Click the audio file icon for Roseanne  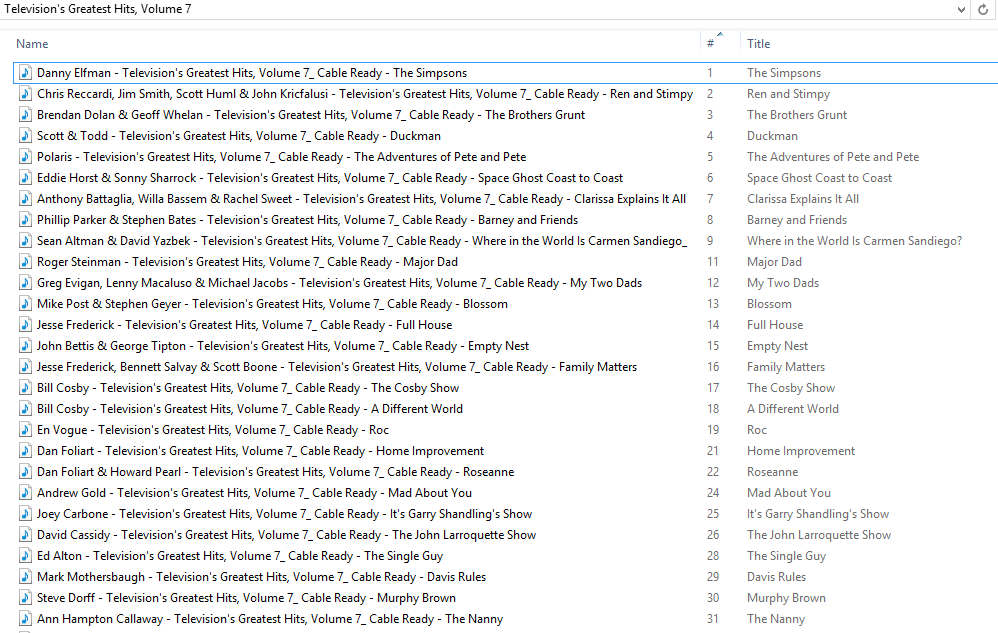click(x=26, y=472)
